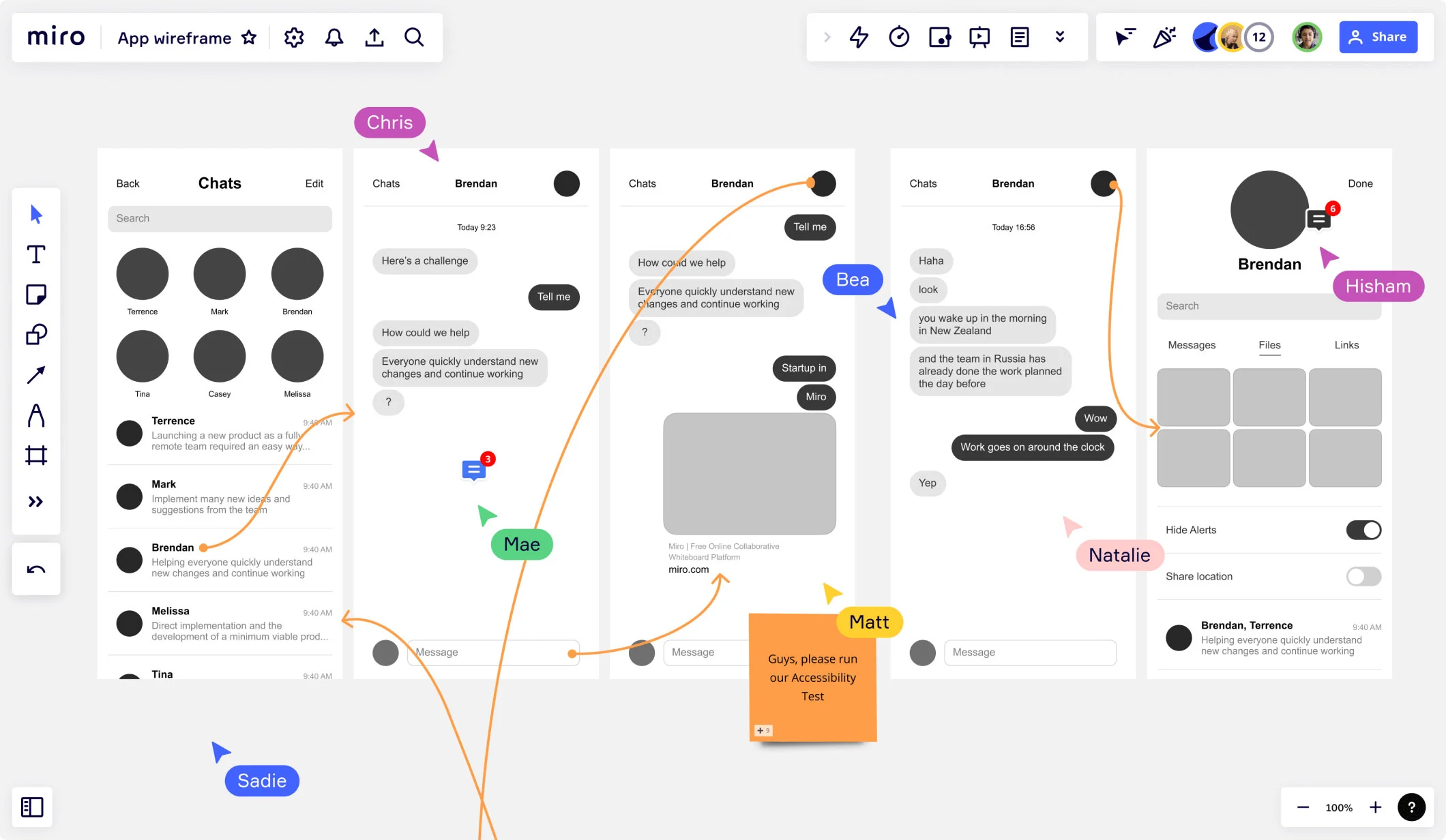
Task: Enable the orange dot status on Brendan
Action: coord(203,547)
